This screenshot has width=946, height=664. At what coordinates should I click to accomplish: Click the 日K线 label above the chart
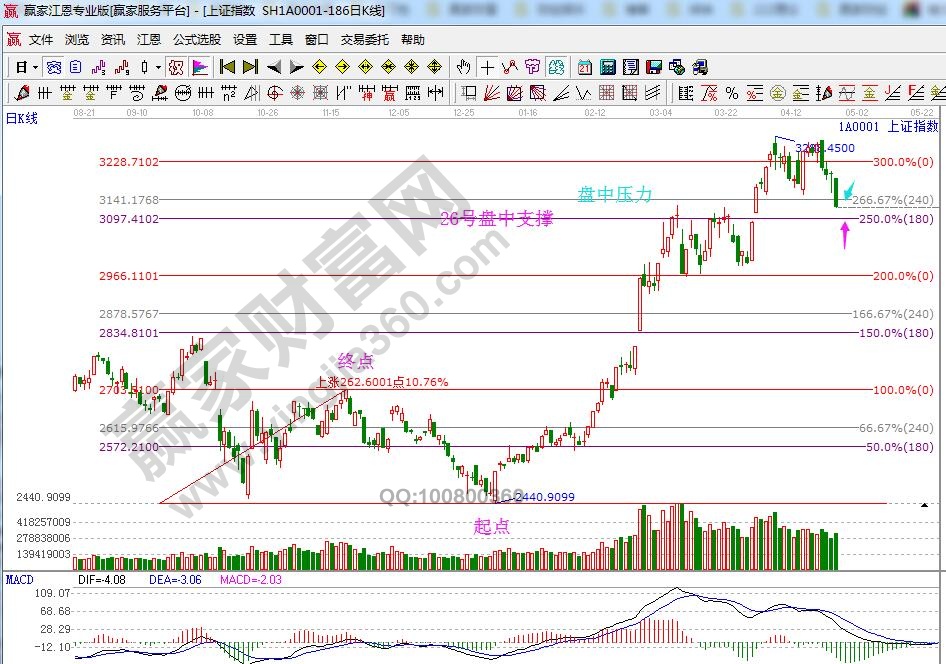coord(22,118)
